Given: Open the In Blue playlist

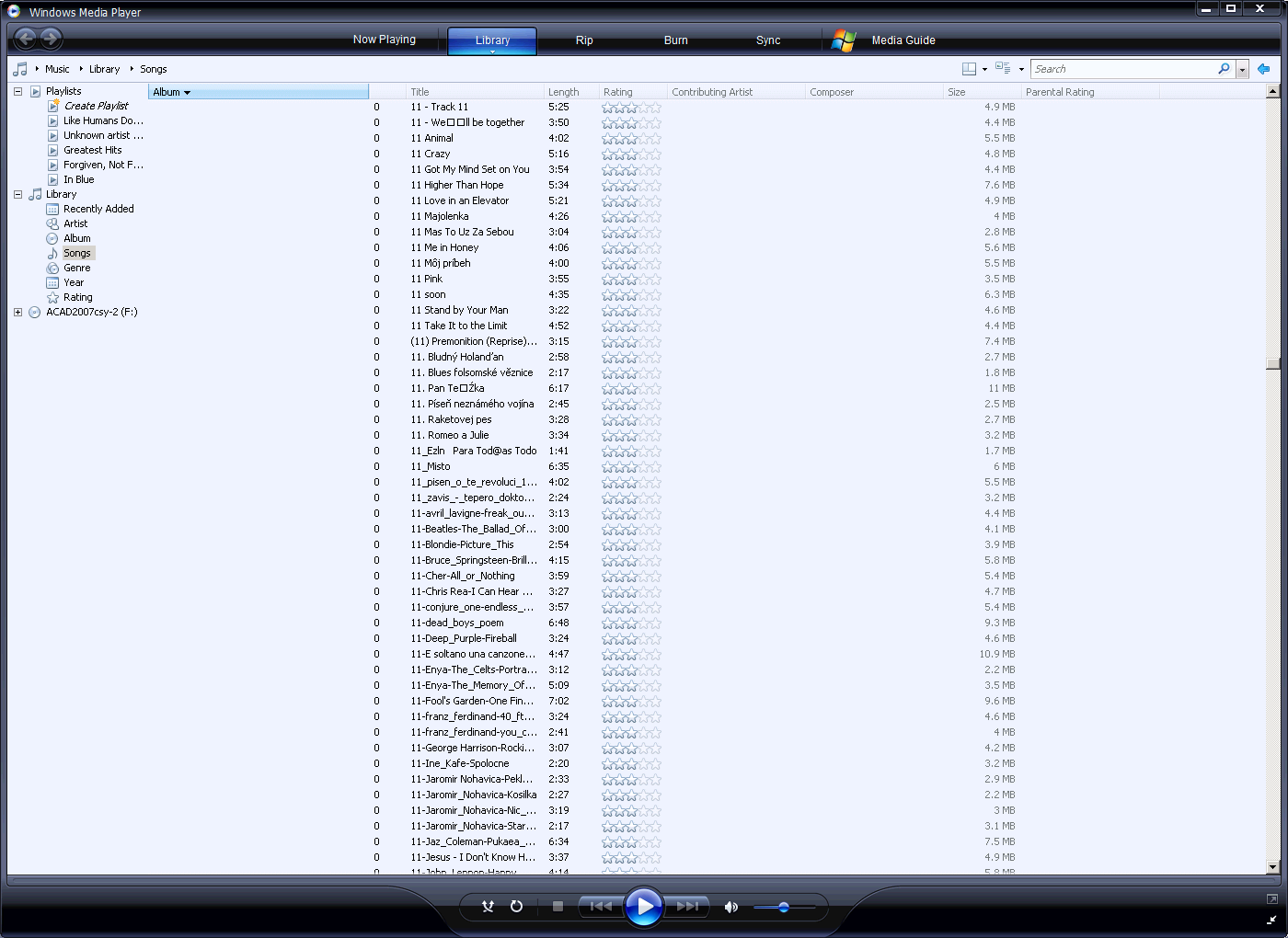Looking at the screenshot, I should pyautogui.click(x=78, y=179).
